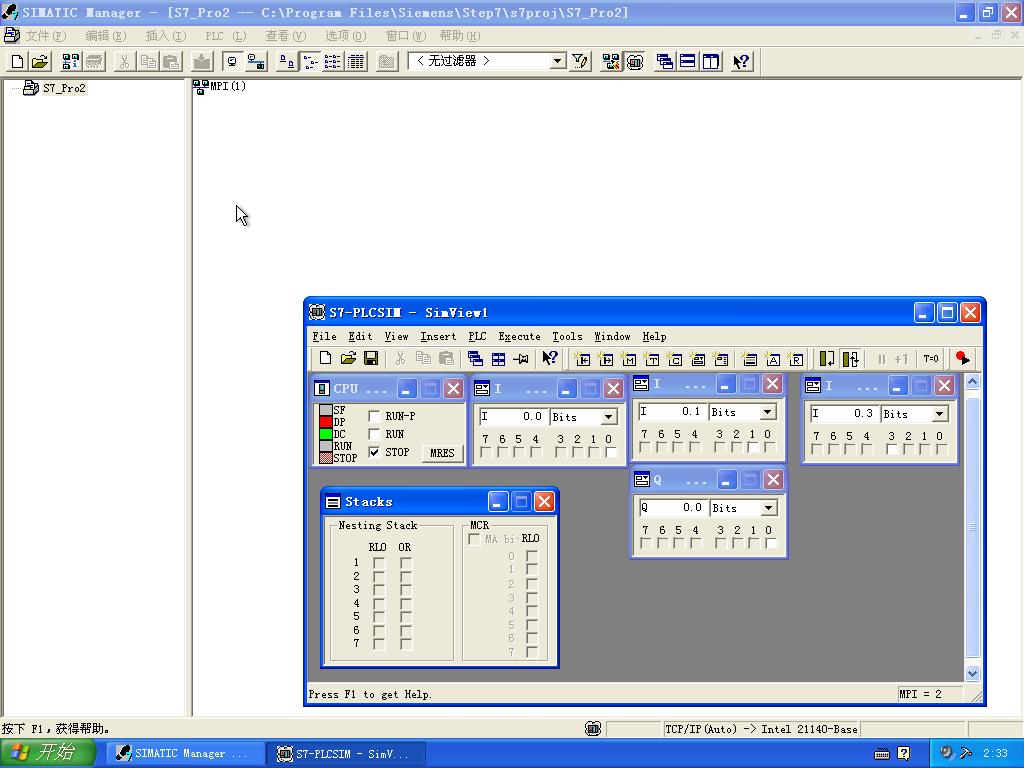
Task: Click Insert Bit Memory (M) icon in PLCSIM
Action: coord(628,359)
